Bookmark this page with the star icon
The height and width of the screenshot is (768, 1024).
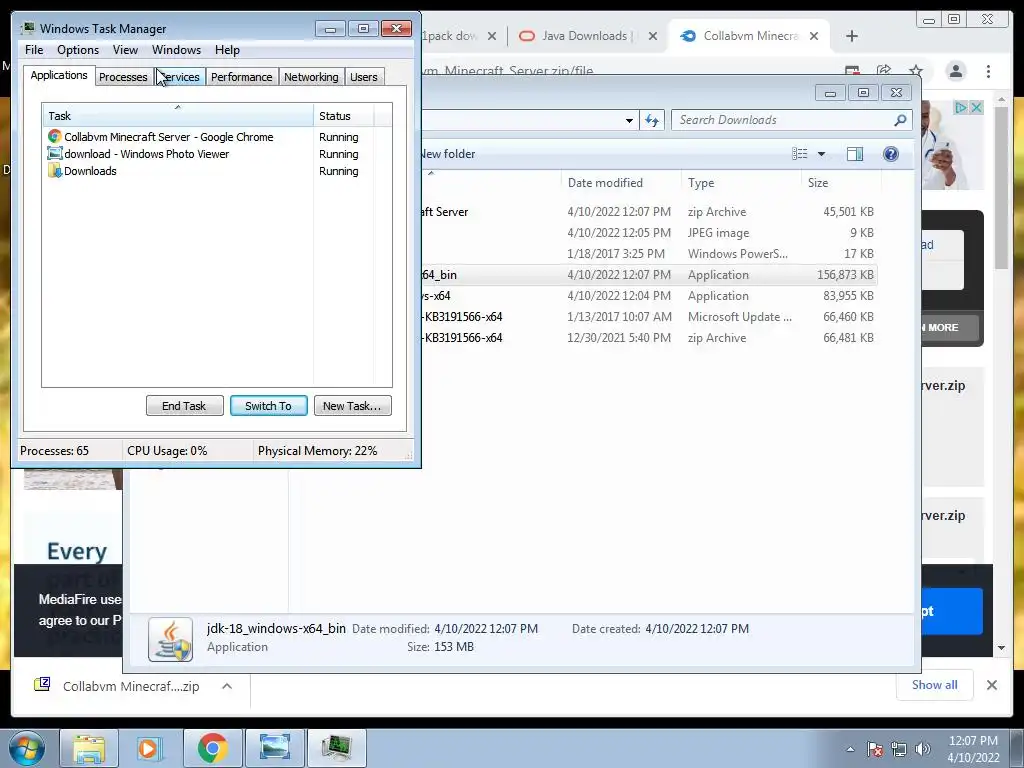point(916,71)
